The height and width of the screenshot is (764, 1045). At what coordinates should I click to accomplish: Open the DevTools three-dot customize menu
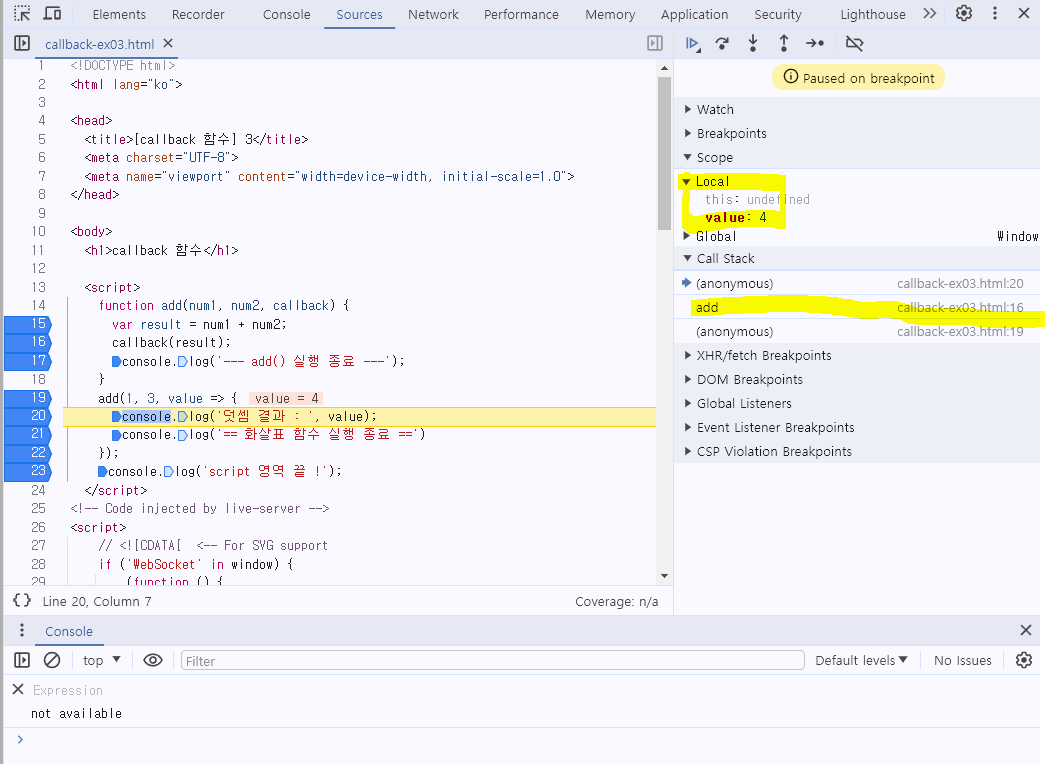point(995,13)
